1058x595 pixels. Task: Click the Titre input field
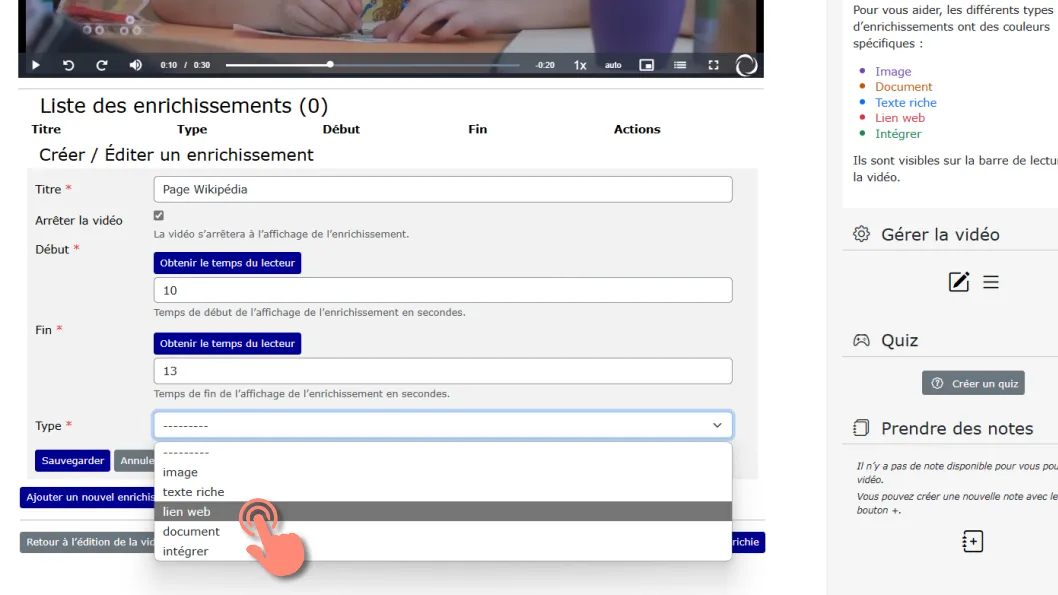[443, 190]
